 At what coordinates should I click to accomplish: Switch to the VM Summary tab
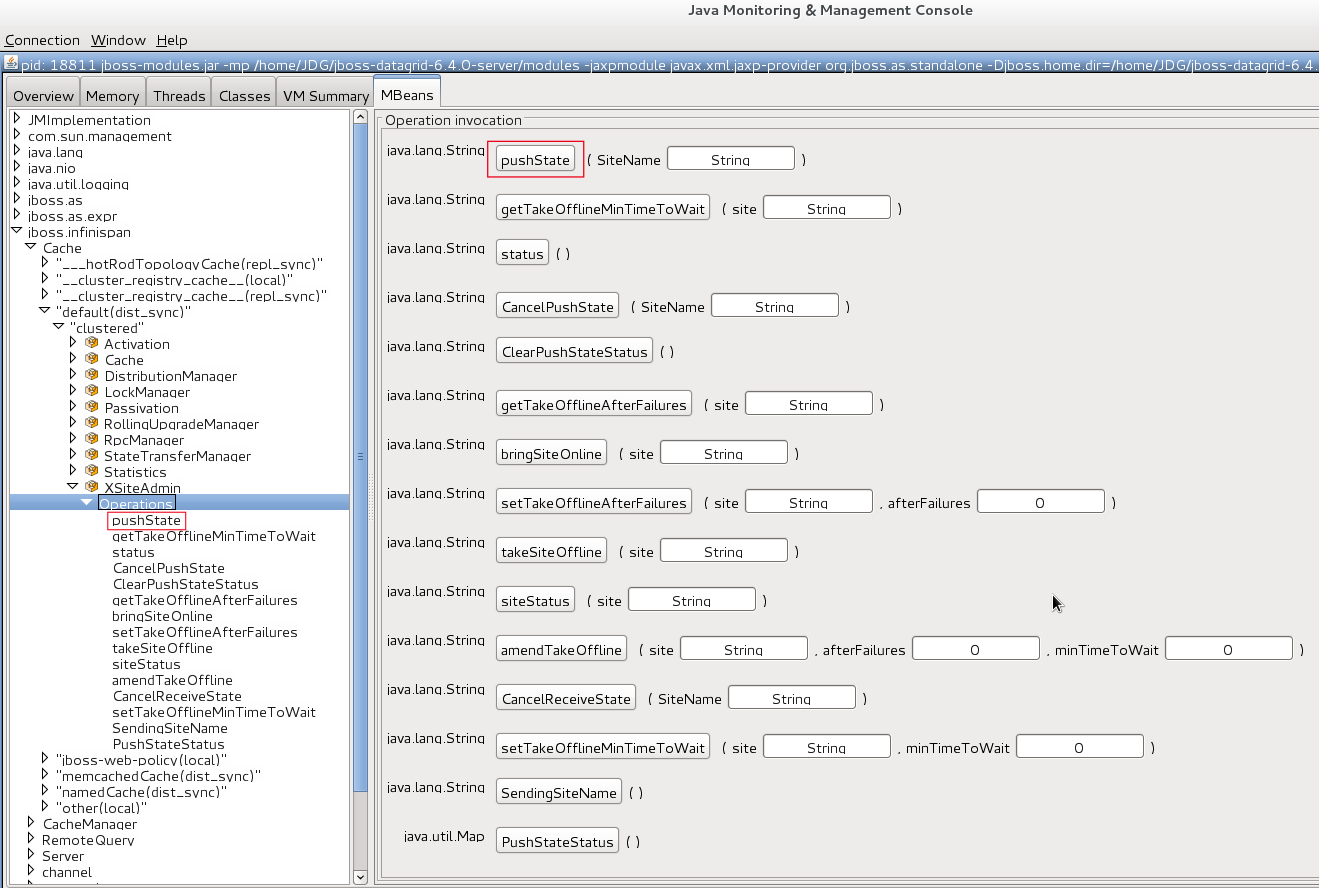click(x=326, y=96)
